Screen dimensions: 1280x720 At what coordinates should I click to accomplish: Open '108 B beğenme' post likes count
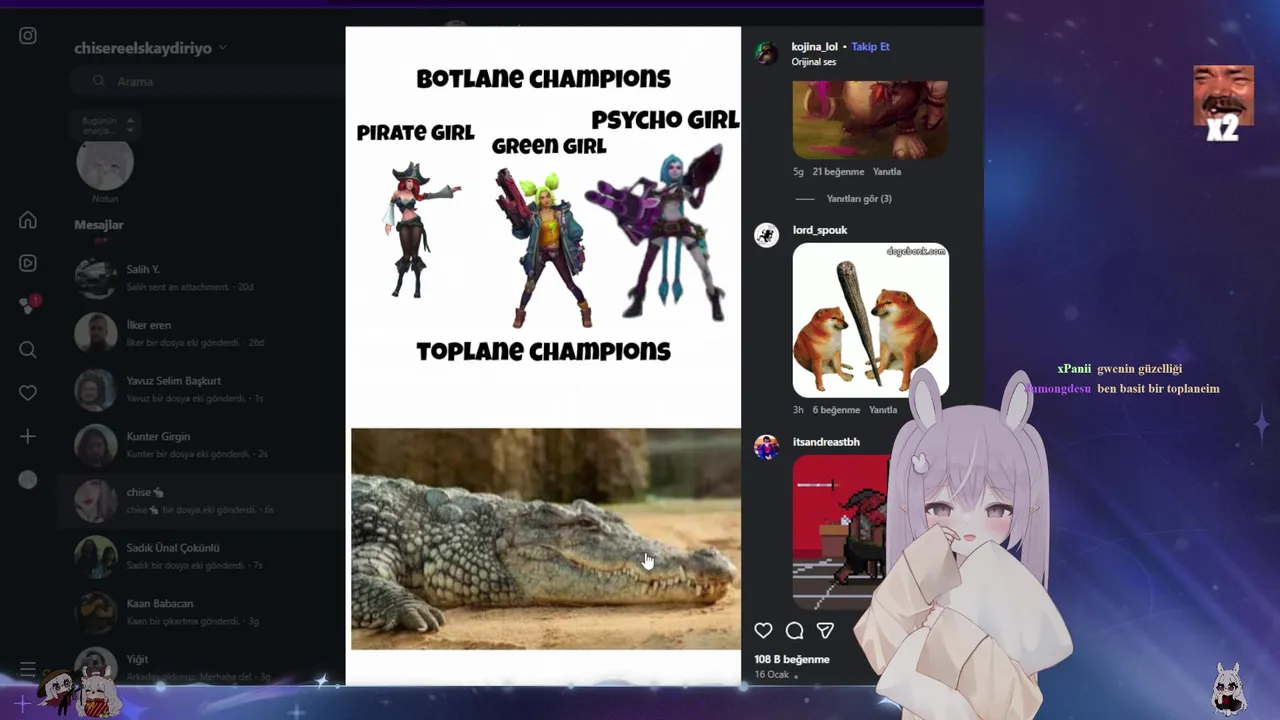pyautogui.click(x=792, y=660)
